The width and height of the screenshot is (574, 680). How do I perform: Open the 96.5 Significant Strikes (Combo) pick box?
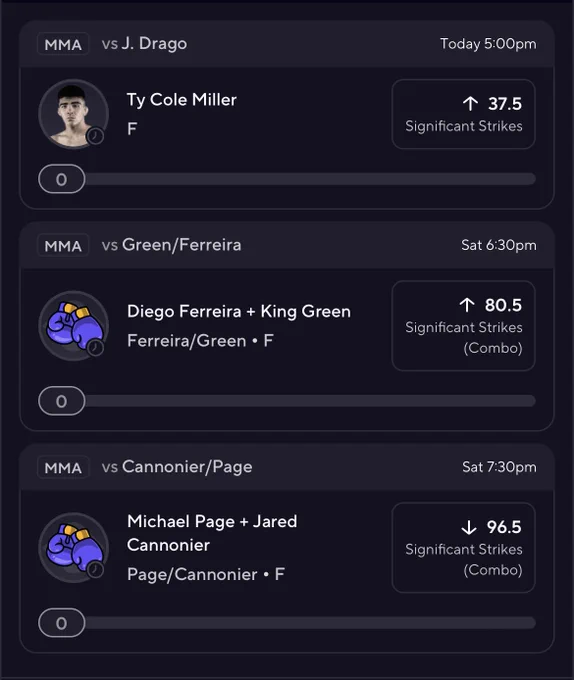(x=463, y=548)
